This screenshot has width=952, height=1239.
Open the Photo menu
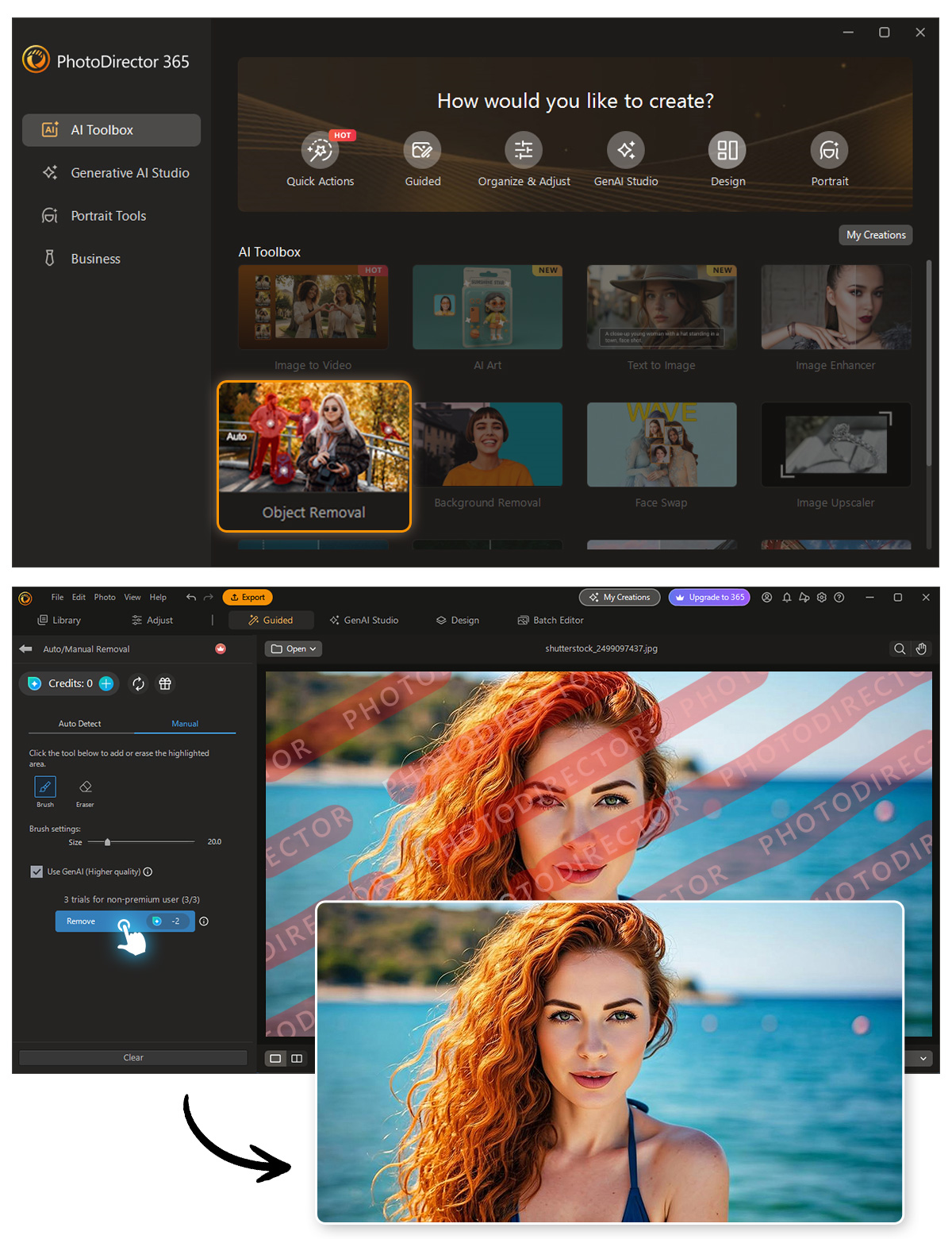[x=104, y=597]
